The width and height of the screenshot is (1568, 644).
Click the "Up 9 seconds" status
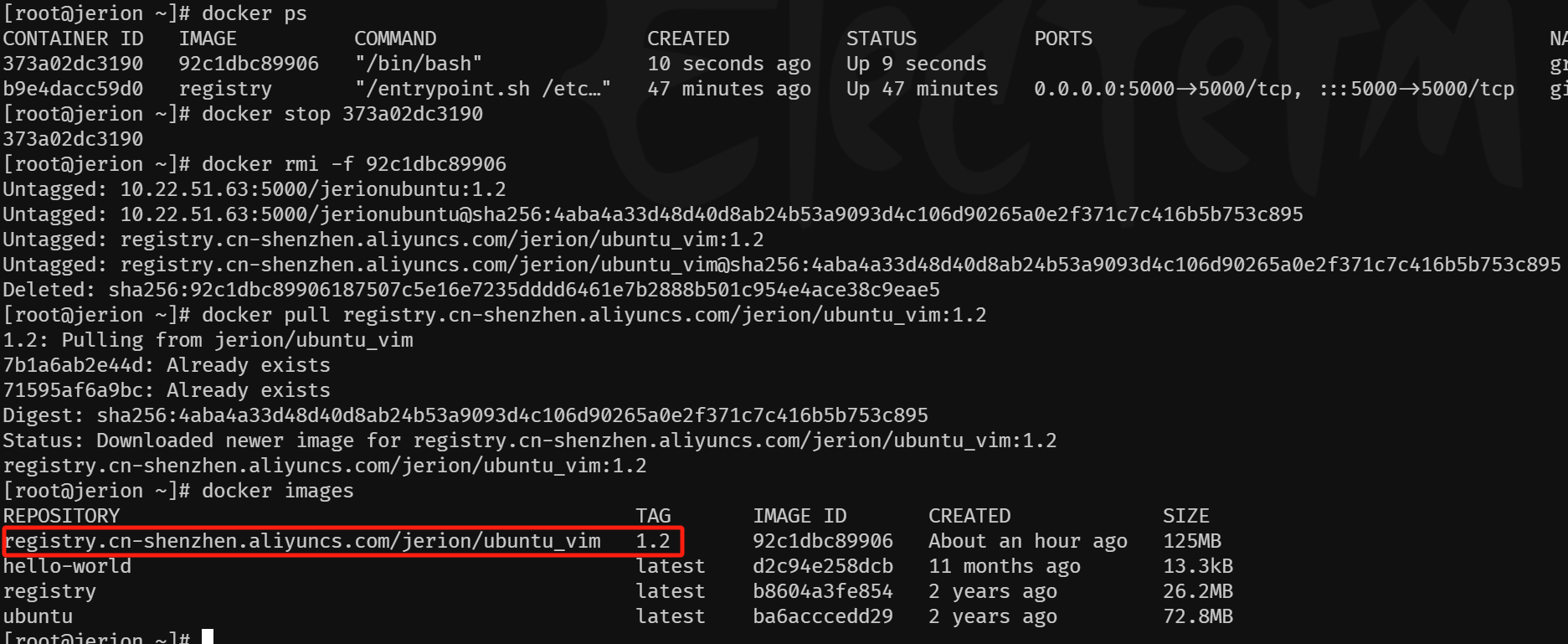click(x=917, y=64)
